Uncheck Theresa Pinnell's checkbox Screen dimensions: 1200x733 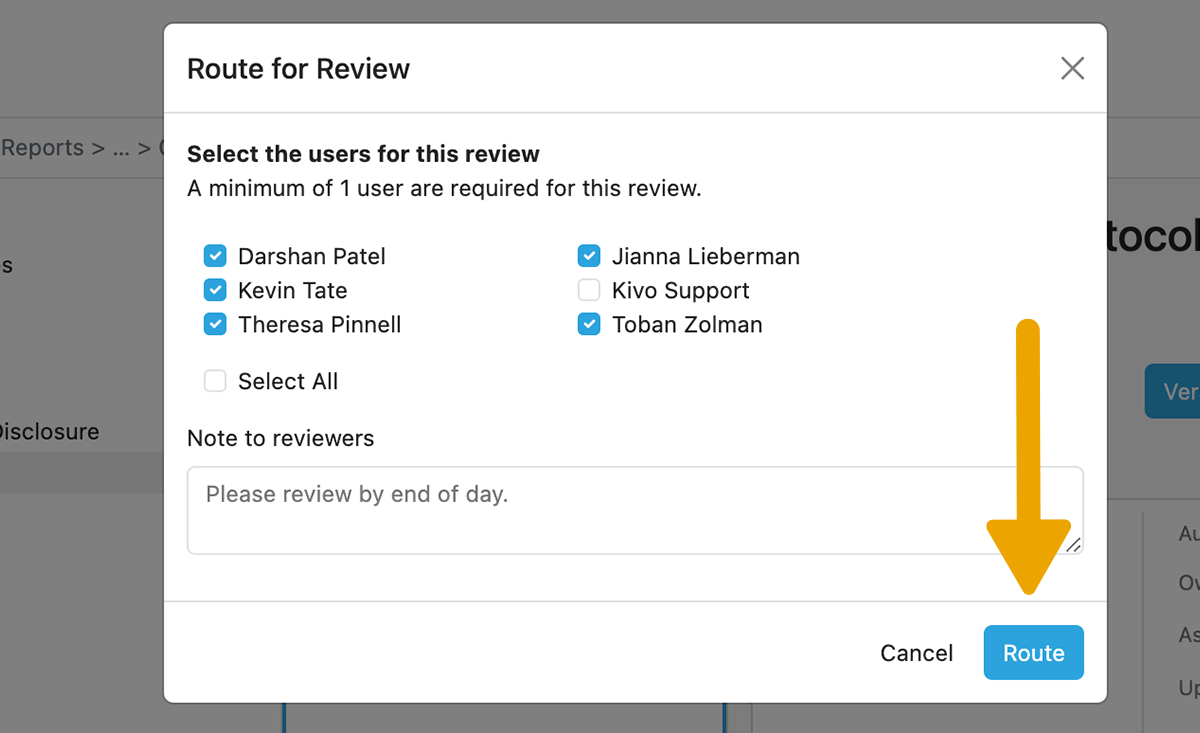coord(215,324)
